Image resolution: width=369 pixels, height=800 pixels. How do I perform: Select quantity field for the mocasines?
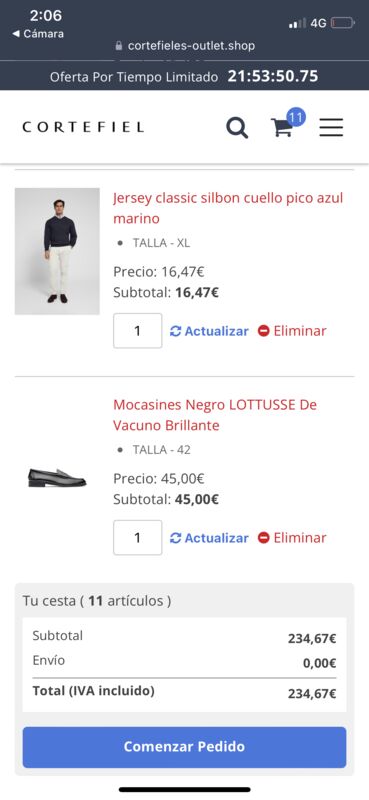pos(137,537)
